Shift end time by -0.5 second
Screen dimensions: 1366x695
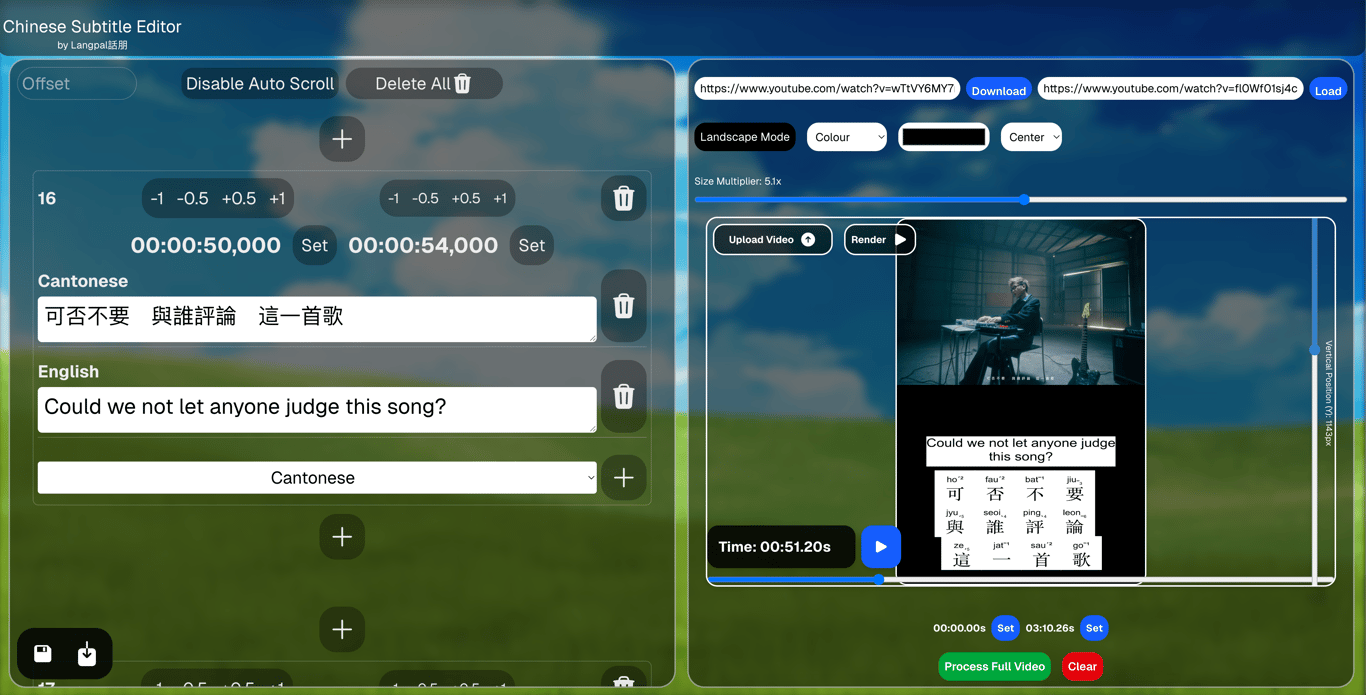(425, 198)
